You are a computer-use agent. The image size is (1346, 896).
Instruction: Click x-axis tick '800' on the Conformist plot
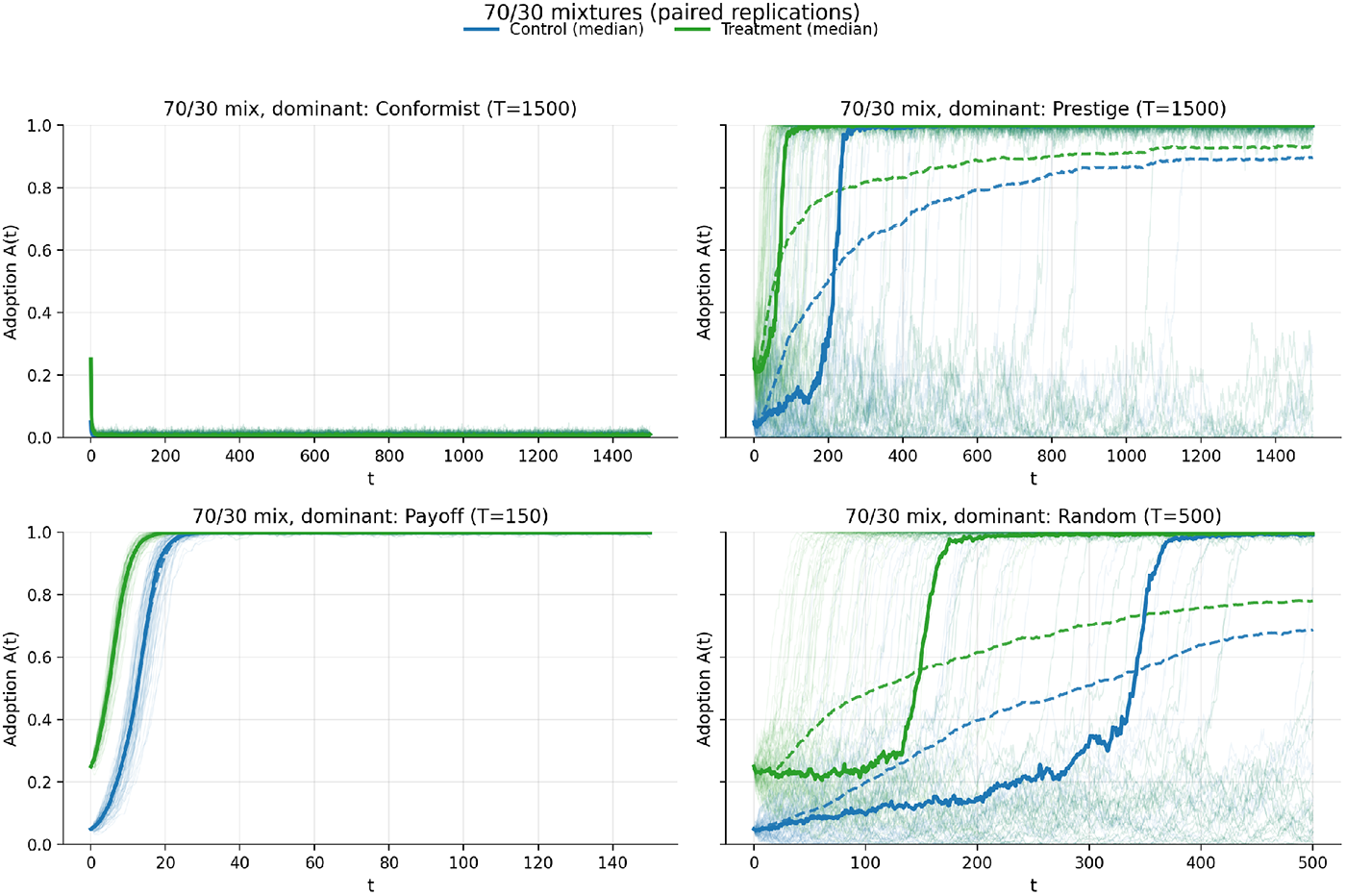click(389, 456)
